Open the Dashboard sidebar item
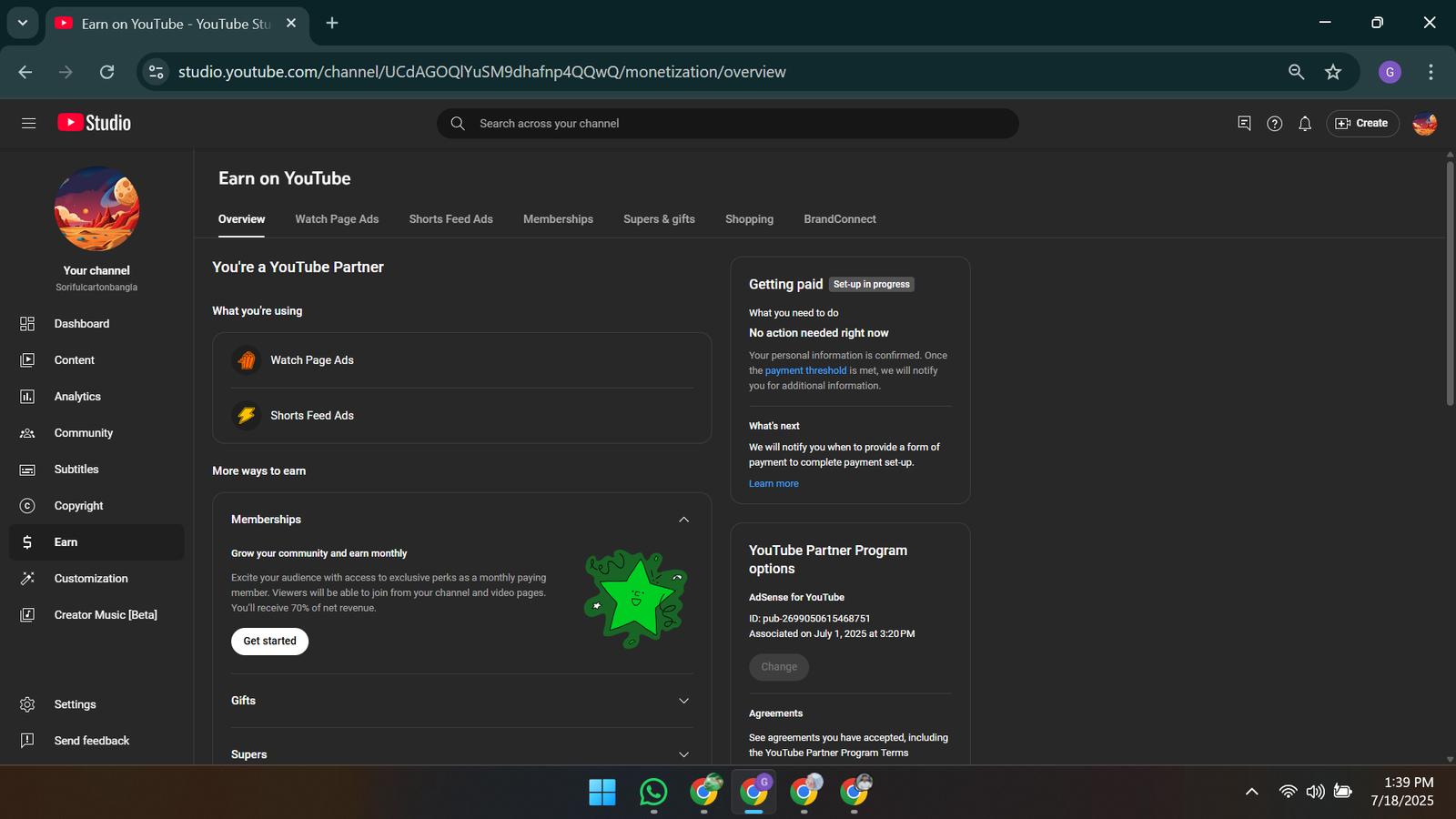Screen dimensions: 1456x819 tap(96, 324)
